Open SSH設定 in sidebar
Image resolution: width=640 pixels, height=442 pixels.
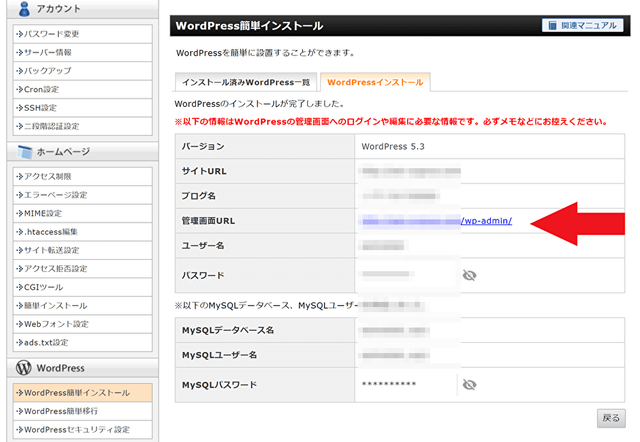[x=83, y=108]
